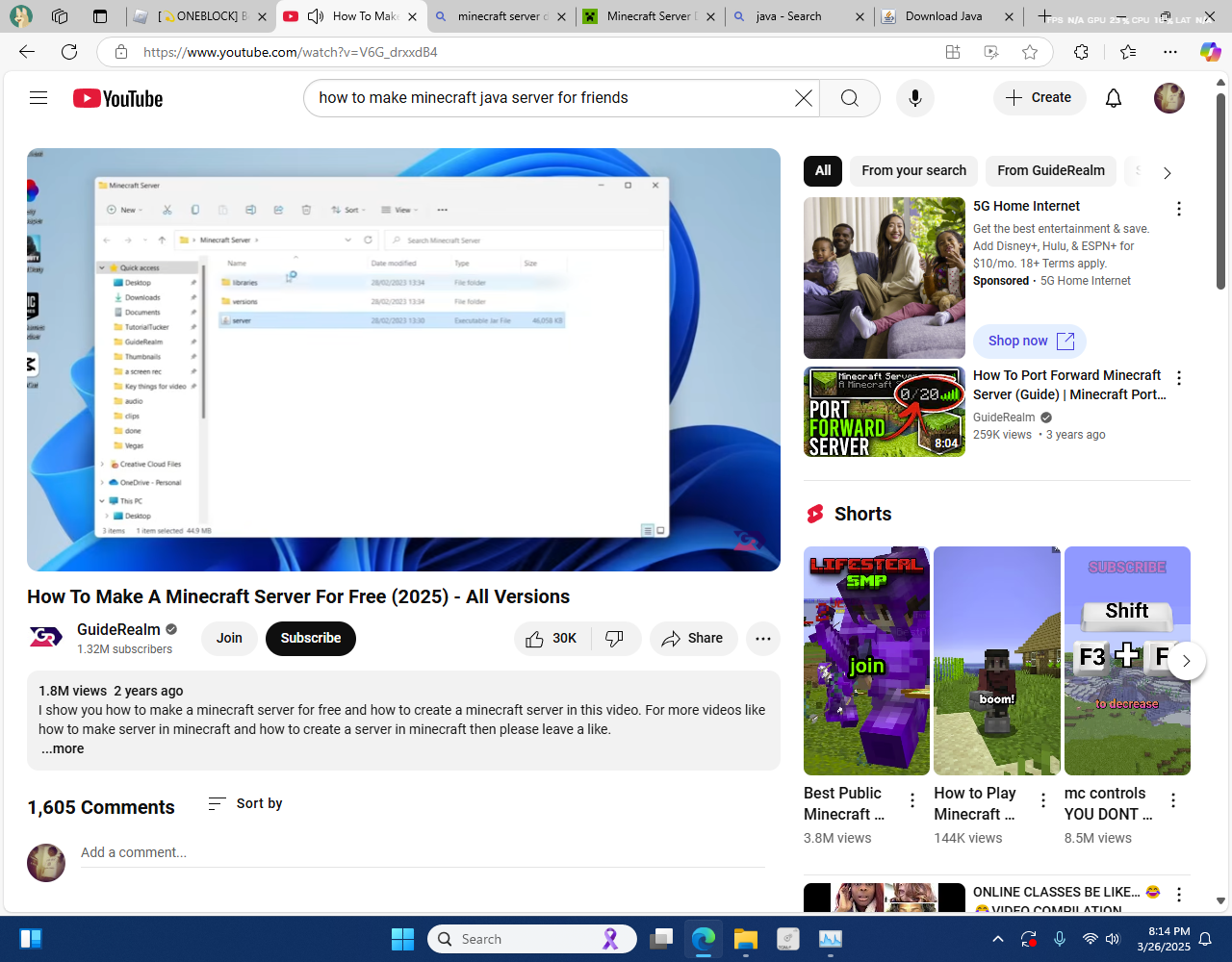This screenshot has width=1232, height=962.
Task: Open the 5G Home Internet ad thumbnail
Action: tap(885, 278)
